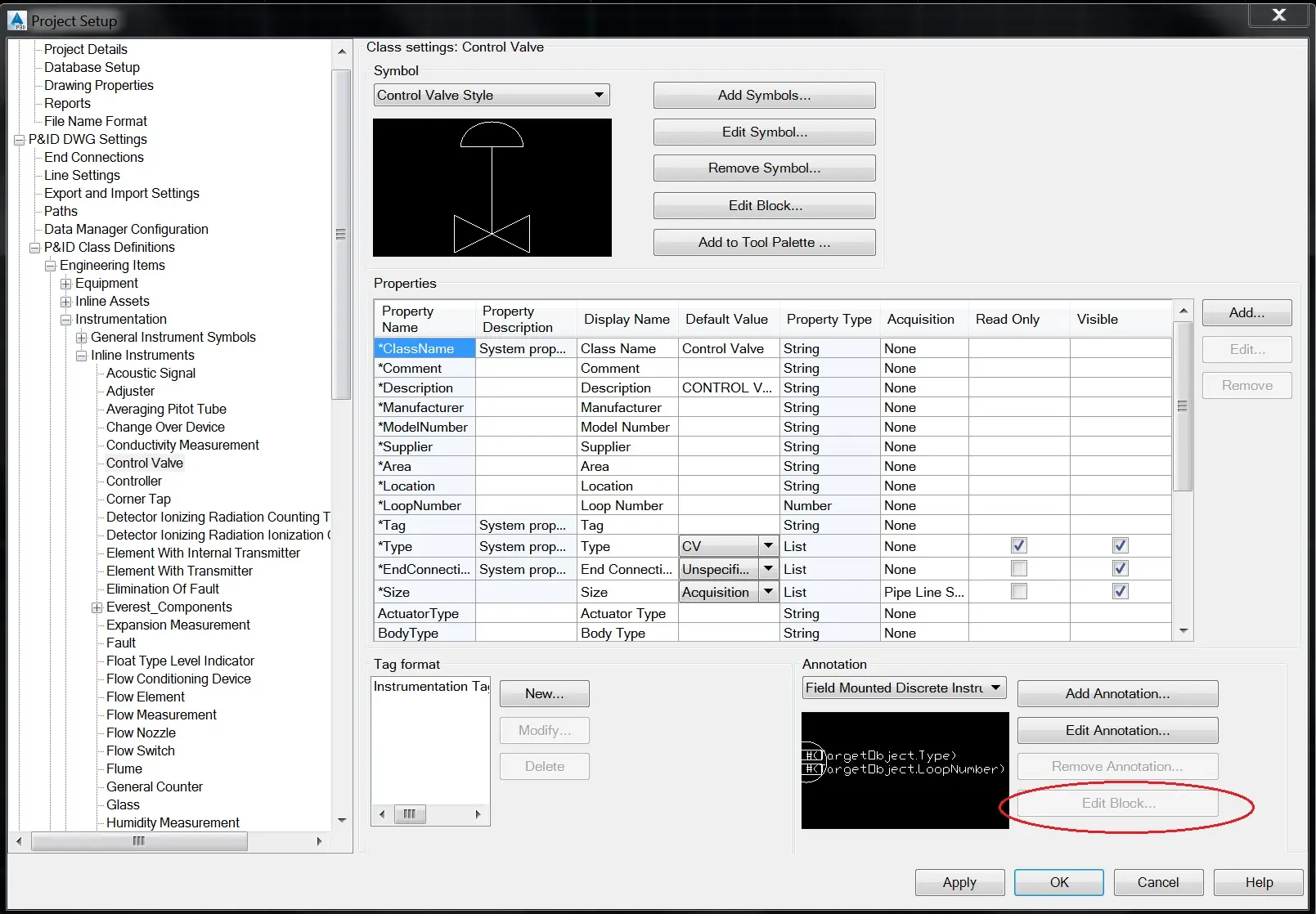
Task: Select Line Settings tree item
Action: (x=82, y=175)
